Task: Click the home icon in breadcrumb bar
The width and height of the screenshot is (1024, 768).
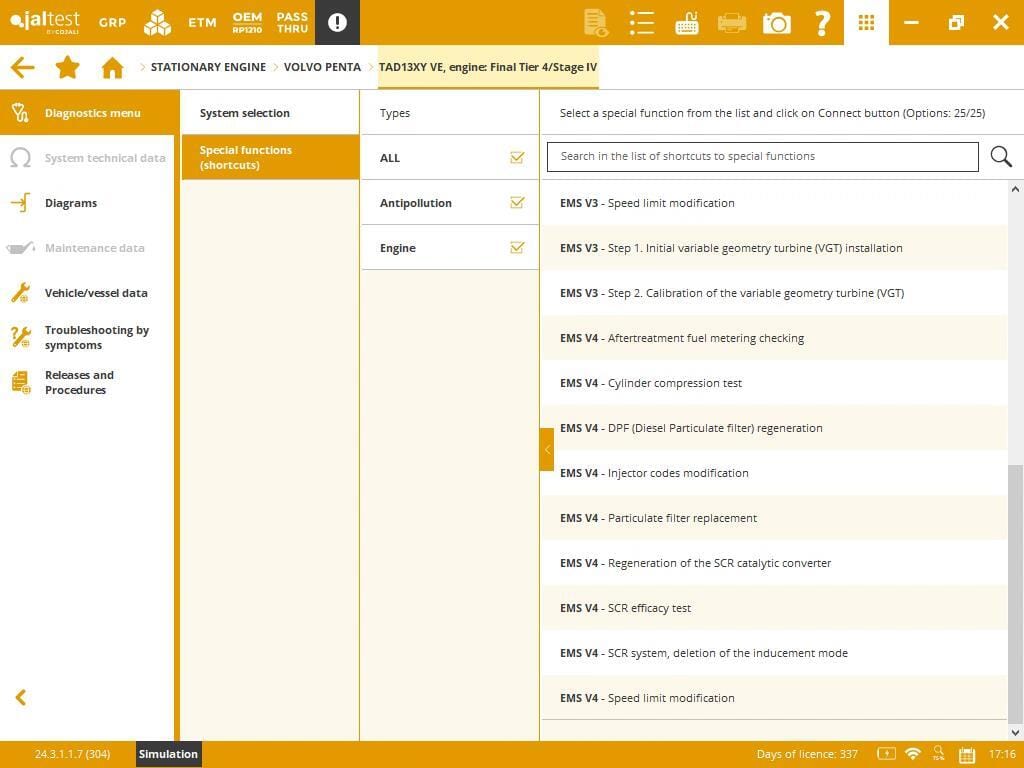Action: (x=112, y=67)
